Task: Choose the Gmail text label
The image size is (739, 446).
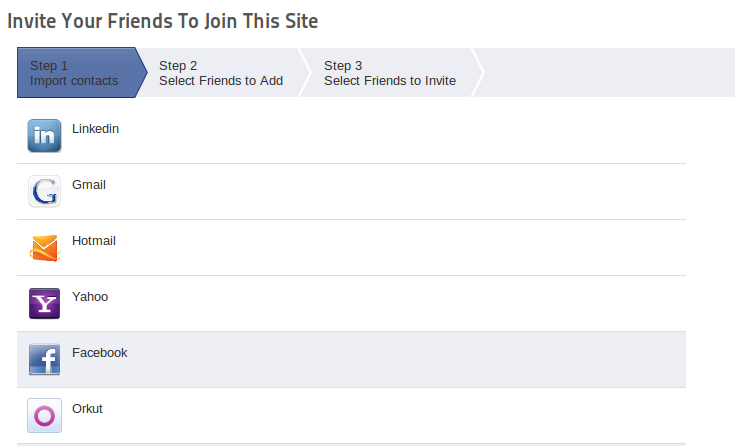Action: point(89,185)
